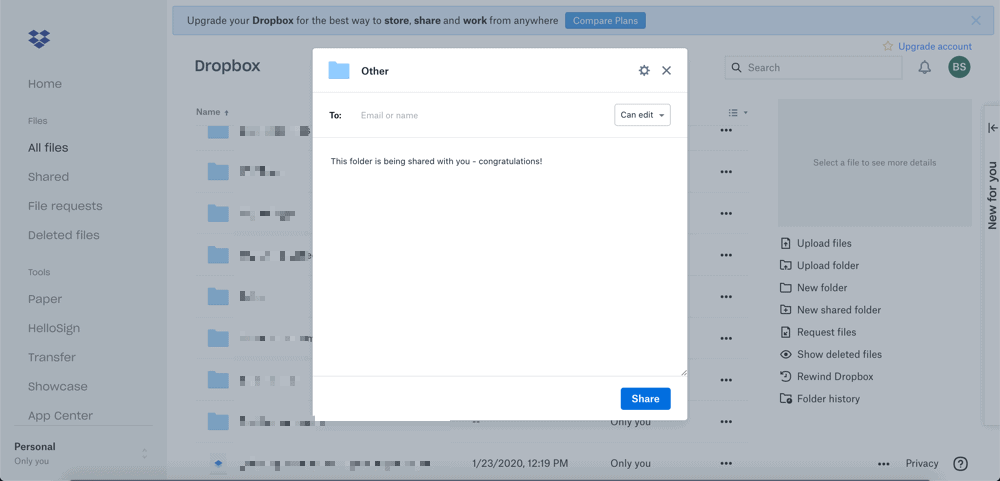The height and width of the screenshot is (481, 1000).
Task: Collapse the details pane arrow
Action: (992, 128)
